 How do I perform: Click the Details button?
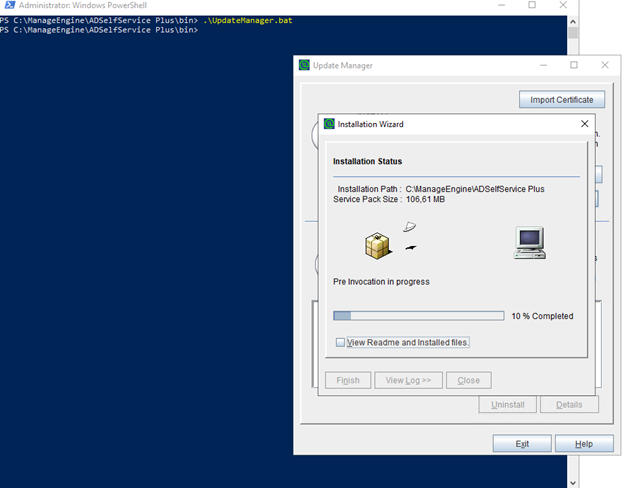[569, 404]
